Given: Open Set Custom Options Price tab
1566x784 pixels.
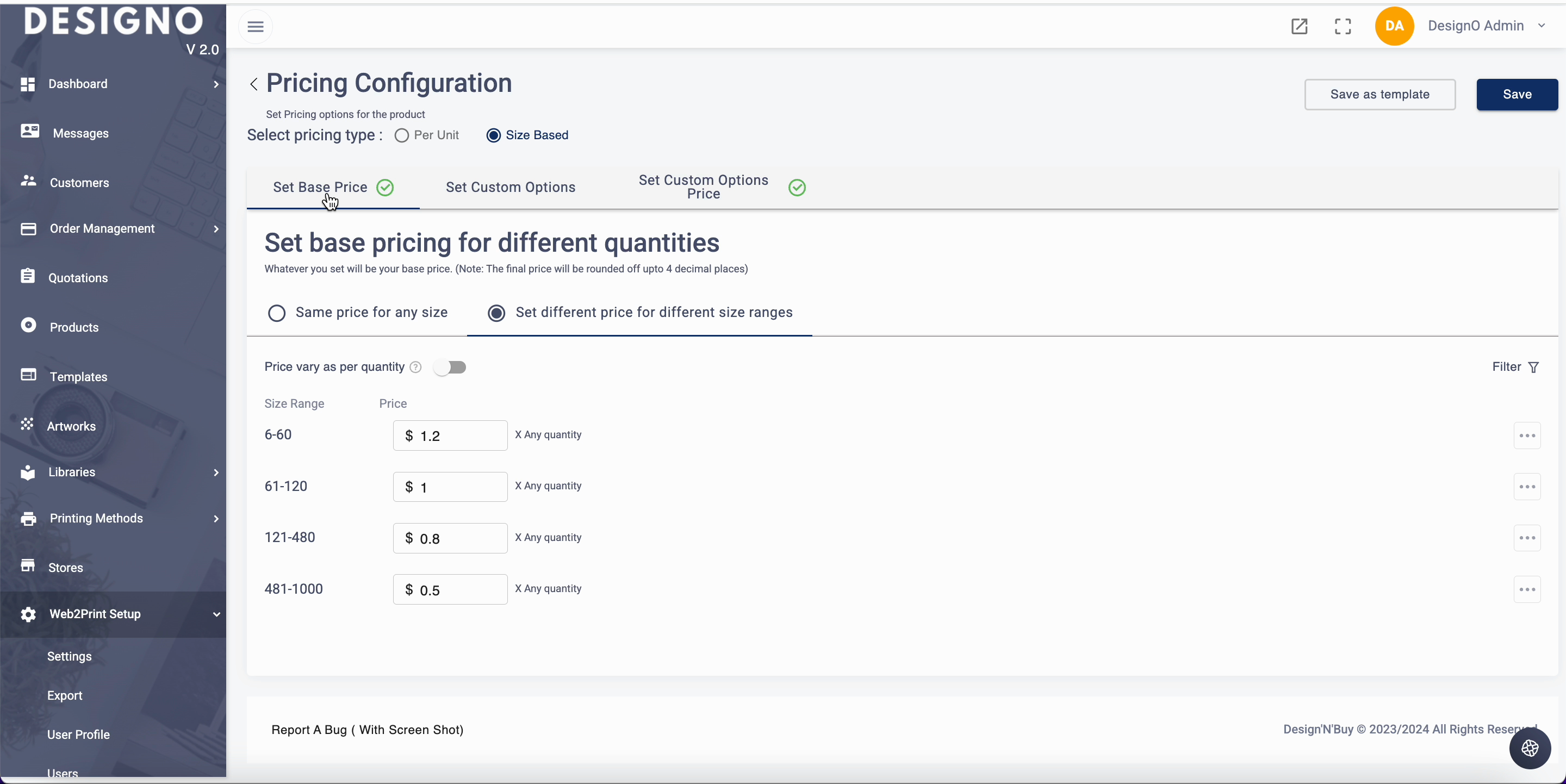Looking at the screenshot, I should tap(704, 187).
